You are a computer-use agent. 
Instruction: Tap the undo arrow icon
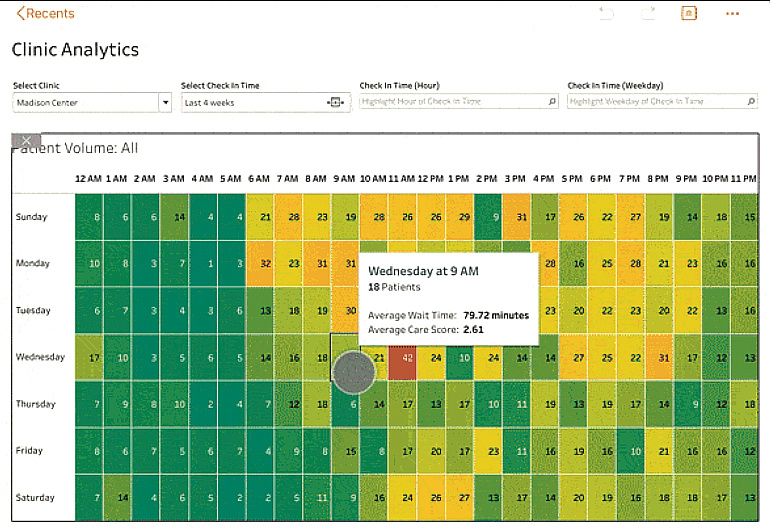(x=606, y=13)
